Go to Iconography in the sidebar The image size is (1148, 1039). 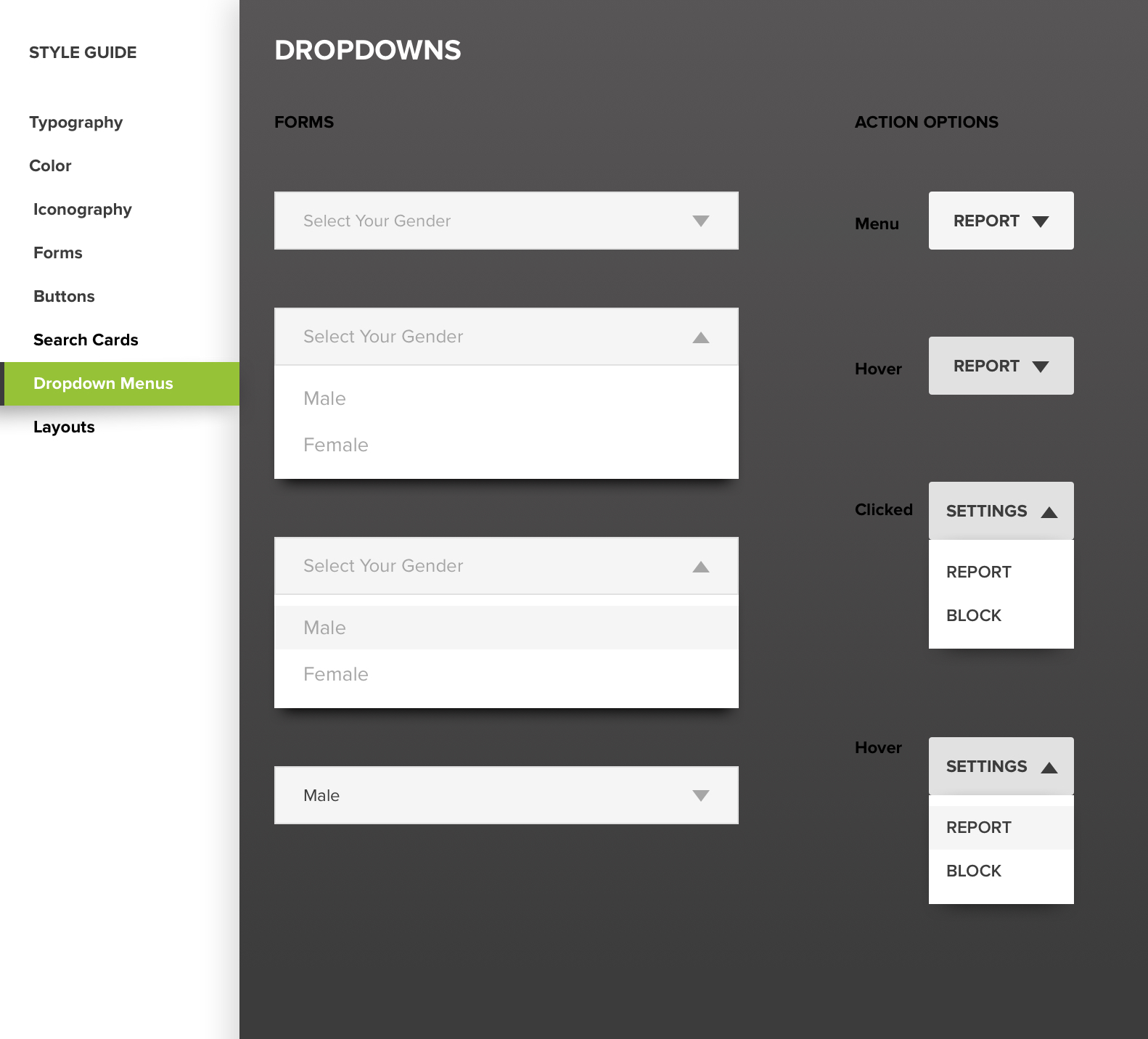[x=83, y=209]
